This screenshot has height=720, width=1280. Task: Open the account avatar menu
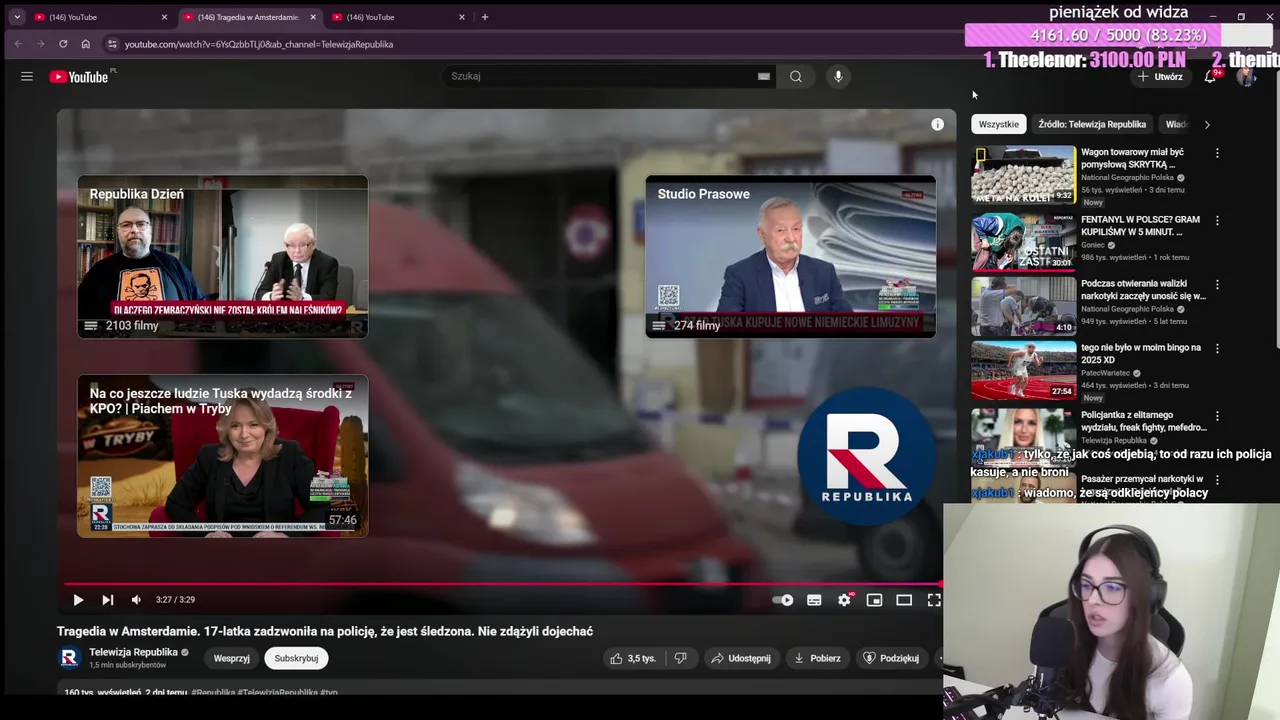coord(1247,77)
